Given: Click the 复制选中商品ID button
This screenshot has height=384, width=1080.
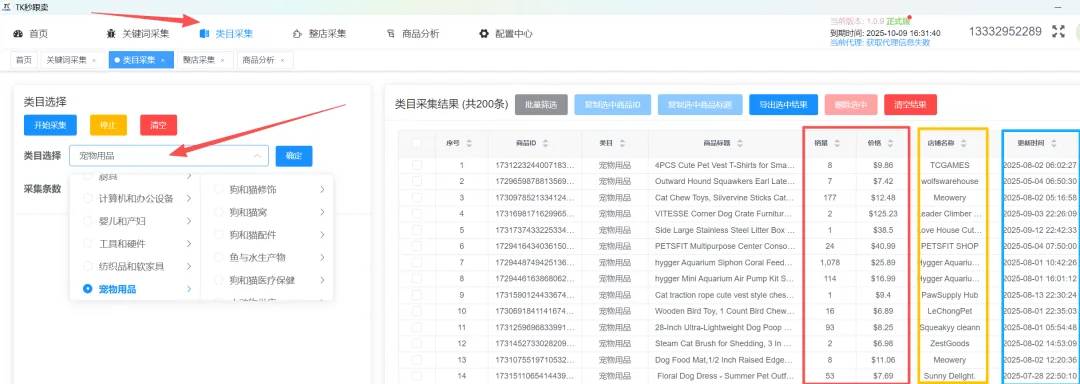Looking at the screenshot, I should [x=612, y=105].
